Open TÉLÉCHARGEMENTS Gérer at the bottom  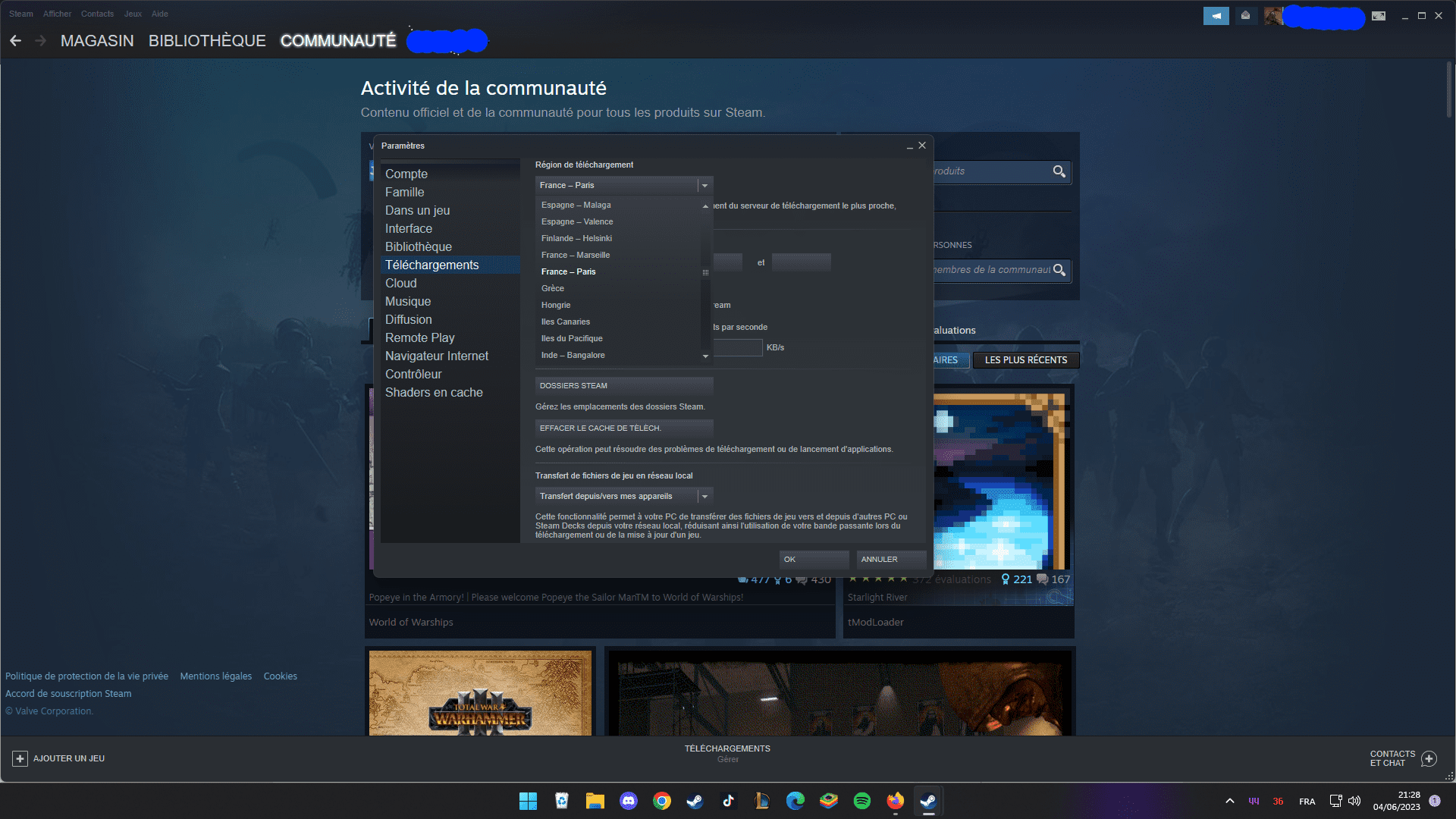727,753
